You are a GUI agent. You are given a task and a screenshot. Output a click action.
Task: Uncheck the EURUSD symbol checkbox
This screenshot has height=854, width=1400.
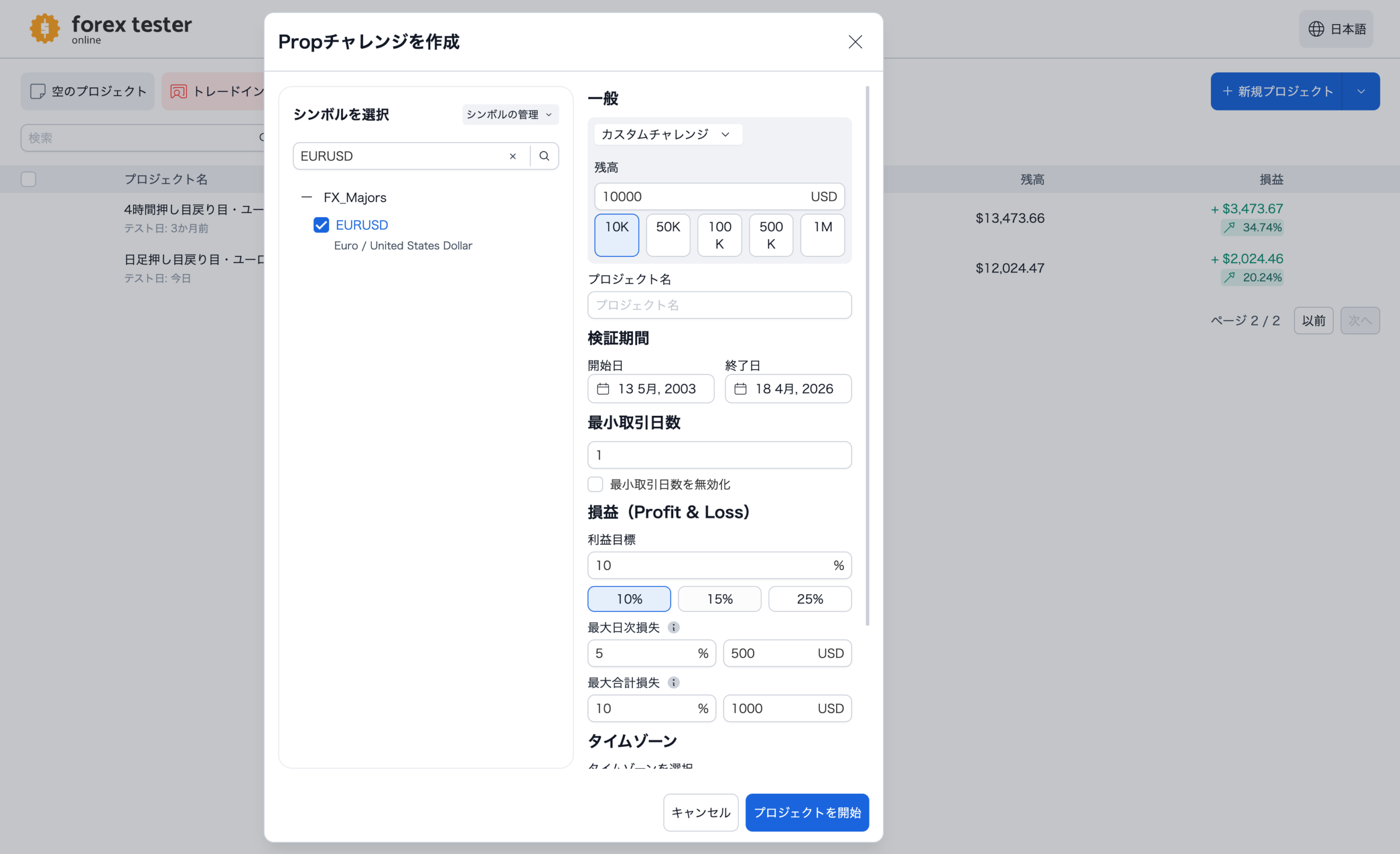click(x=321, y=225)
